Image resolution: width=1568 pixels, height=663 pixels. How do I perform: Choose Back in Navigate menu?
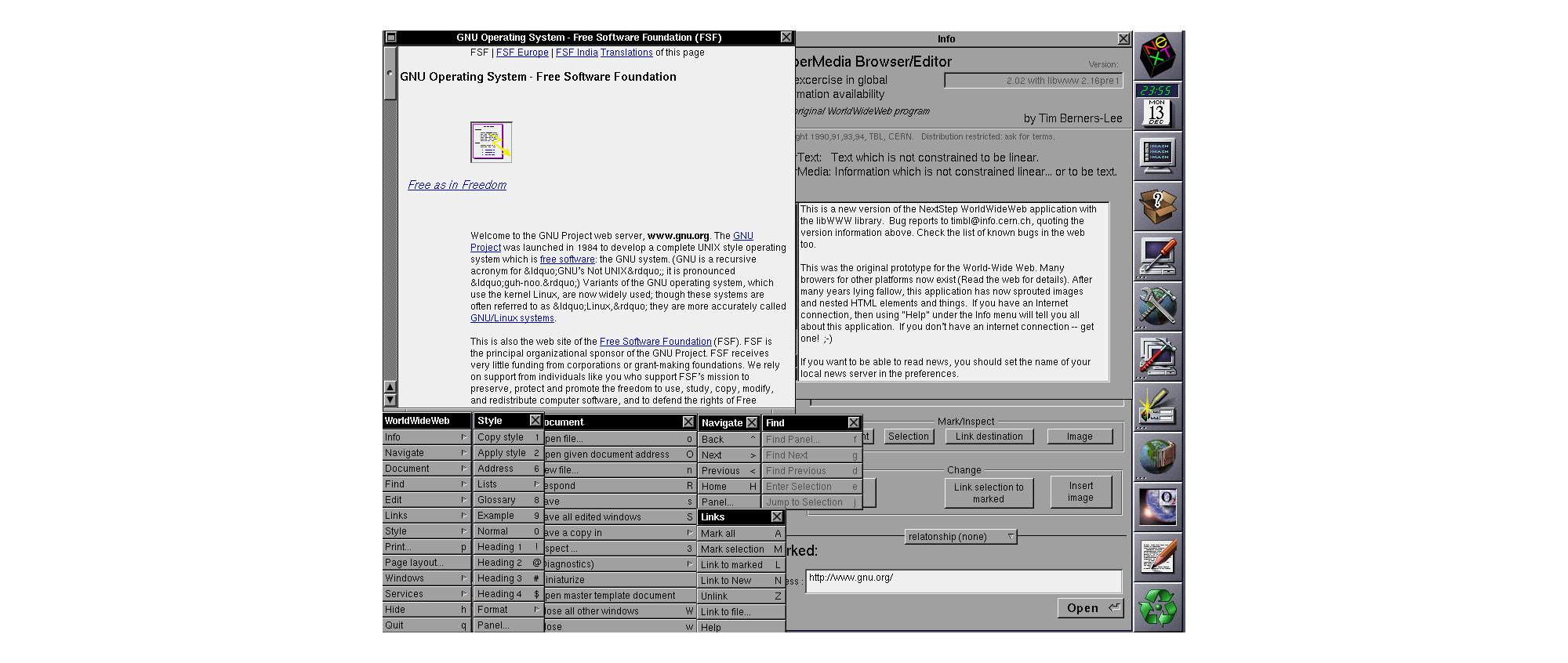pos(729,440)
